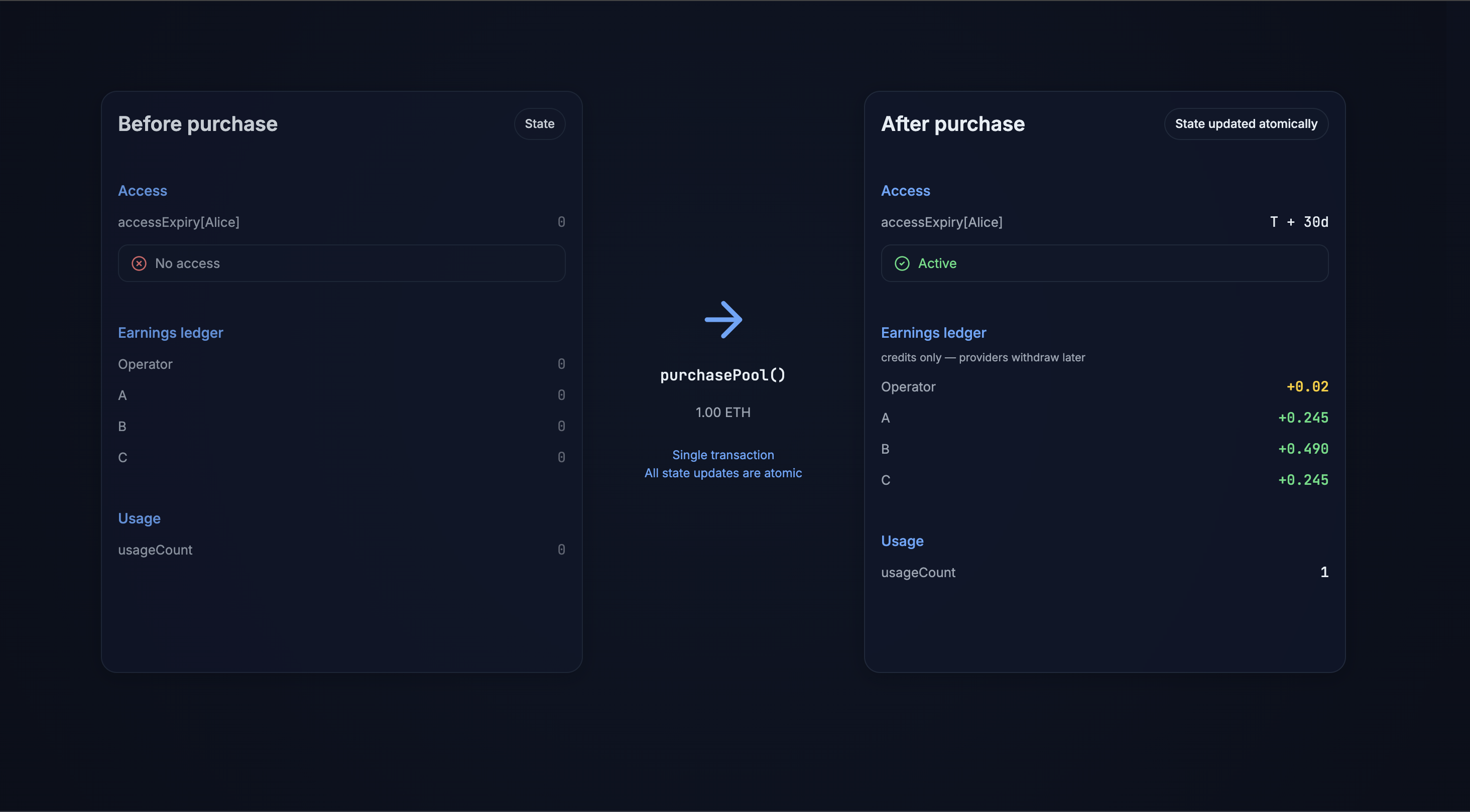Select the No access status box
Image resolution: width=1470 pixels, height=812 pixels.
341,263
